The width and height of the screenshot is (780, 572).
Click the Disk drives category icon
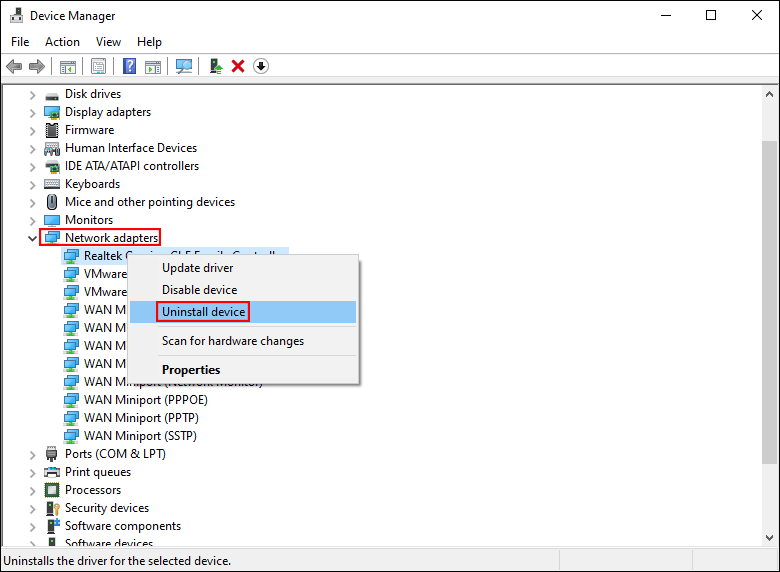point(52,95)
